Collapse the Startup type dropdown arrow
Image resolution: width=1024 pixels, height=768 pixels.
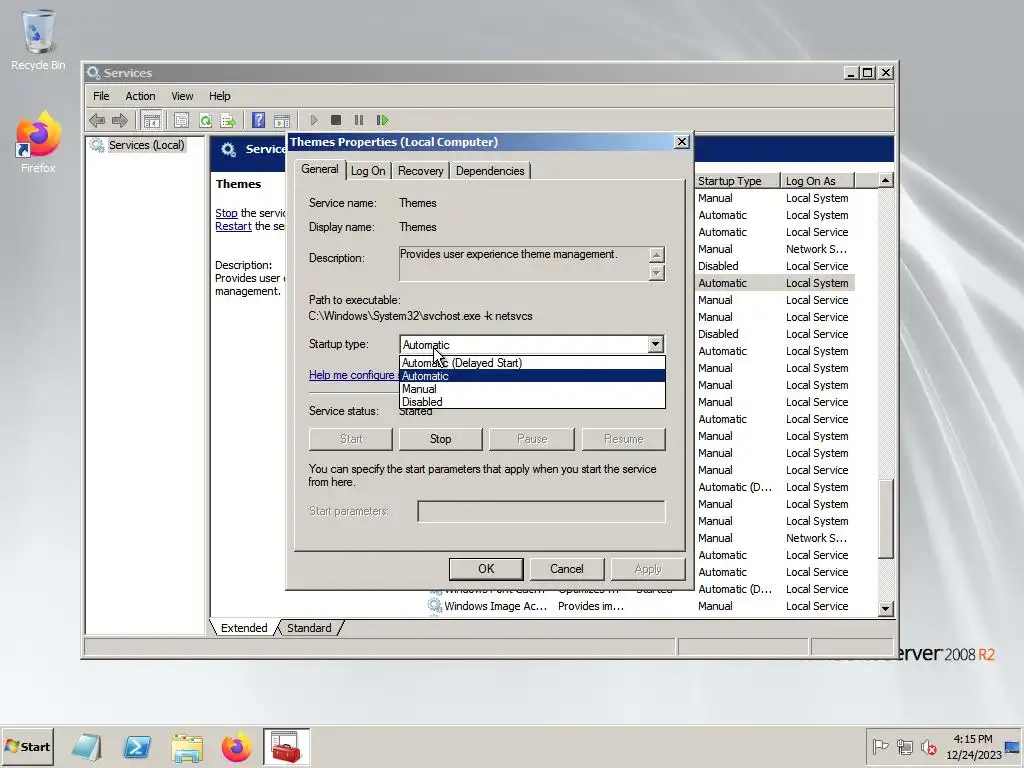pyautogui.click(x=655, y=344)
